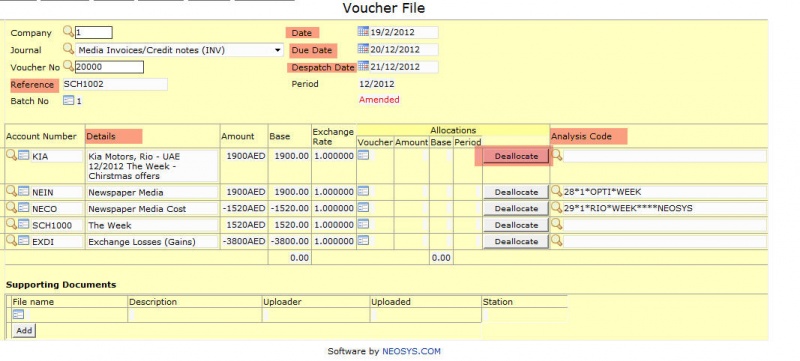Open the list icon beside the NEIN account

23,191
